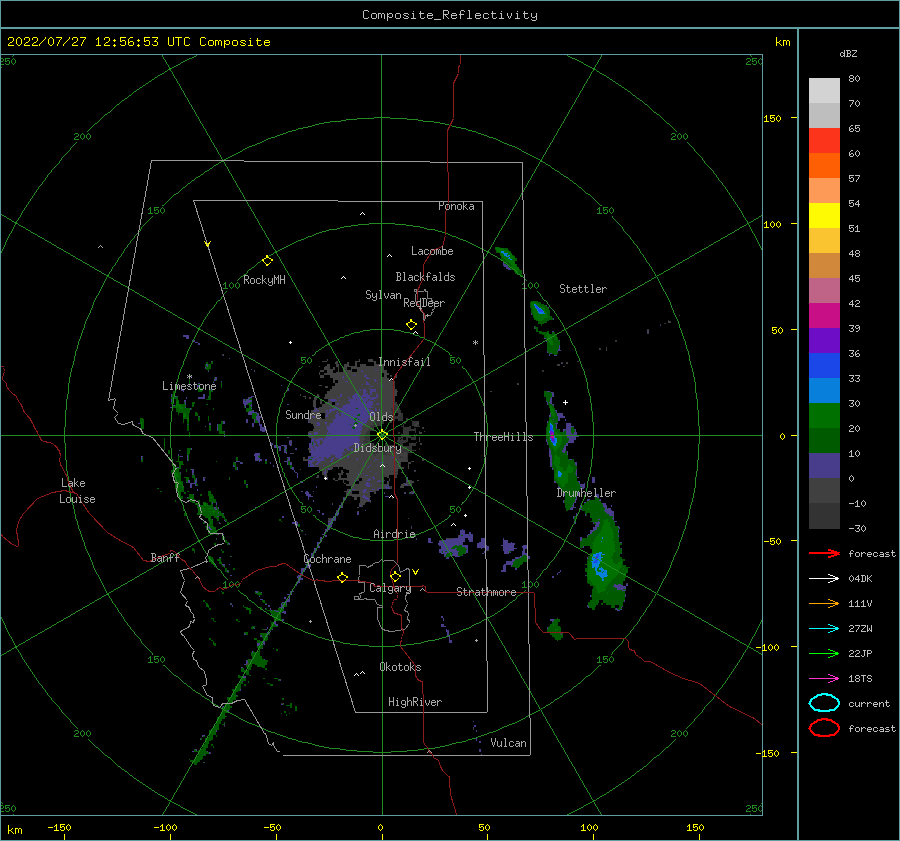
Task: Select the Strathmore label
Action: pyautogui.click(x=486, y=592)
